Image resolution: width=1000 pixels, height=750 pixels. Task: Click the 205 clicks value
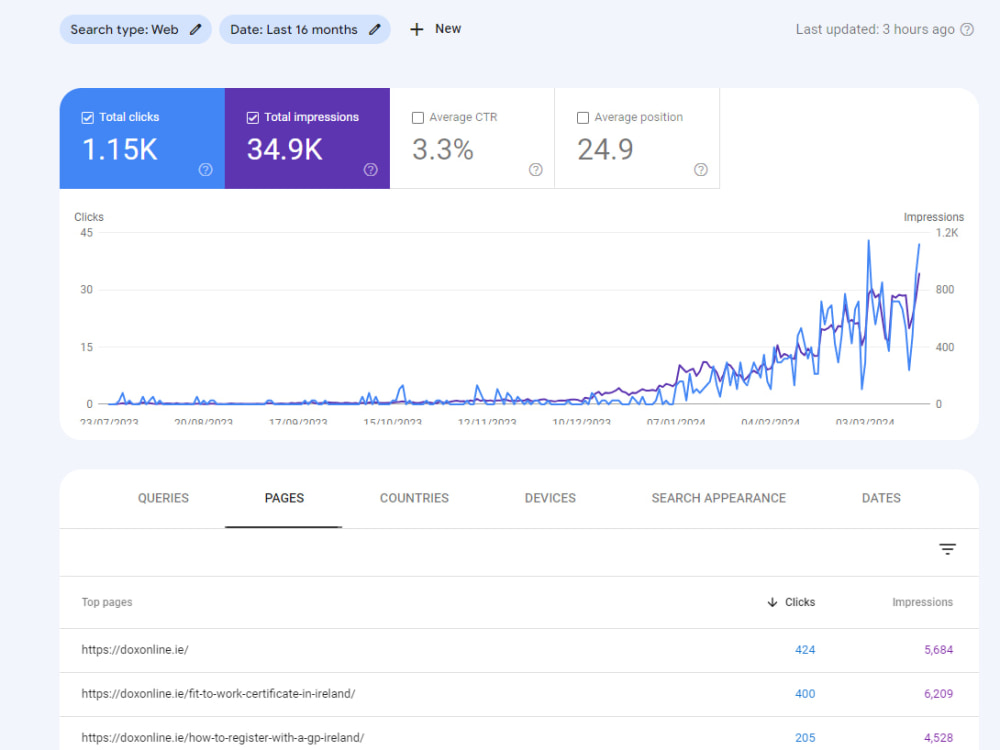click(x=805, y=738)
